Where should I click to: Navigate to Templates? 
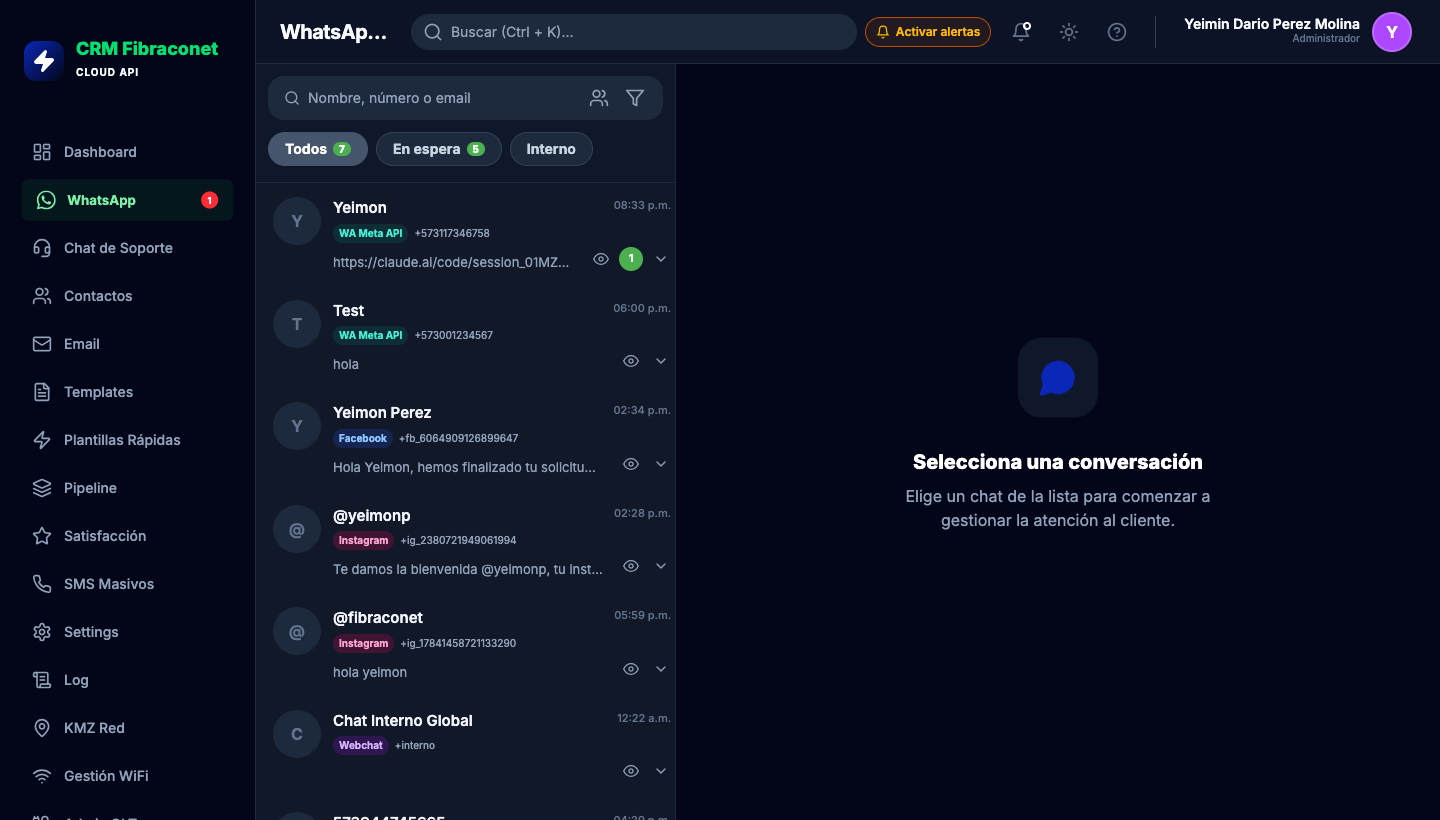127,392
